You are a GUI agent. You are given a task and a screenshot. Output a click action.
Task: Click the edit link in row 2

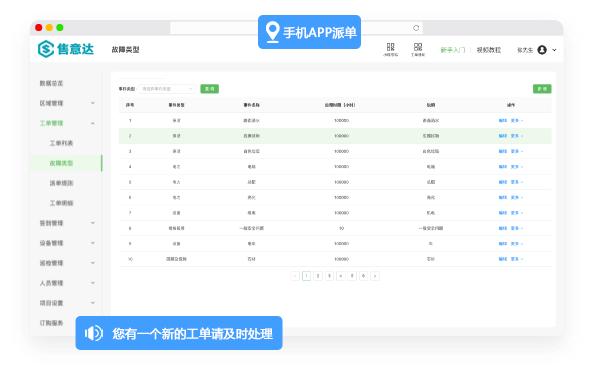[x=503, y=136]
